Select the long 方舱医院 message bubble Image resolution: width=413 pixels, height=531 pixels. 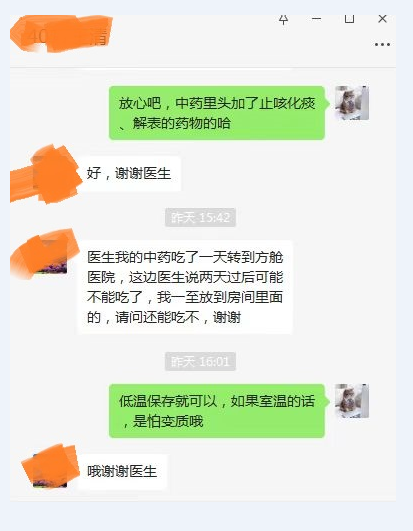(x=185, y=287)
